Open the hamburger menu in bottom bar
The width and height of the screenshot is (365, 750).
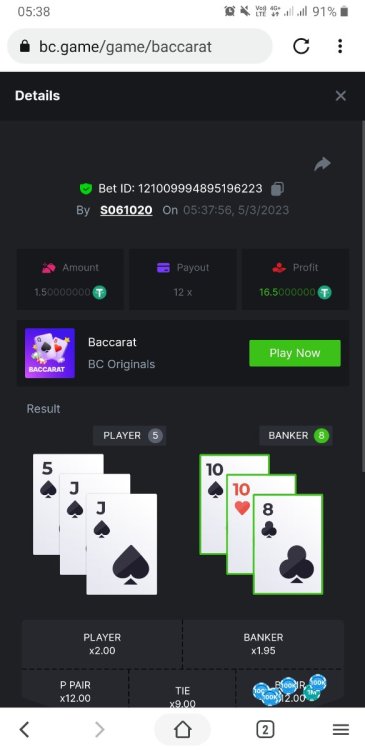coord(341,729)
